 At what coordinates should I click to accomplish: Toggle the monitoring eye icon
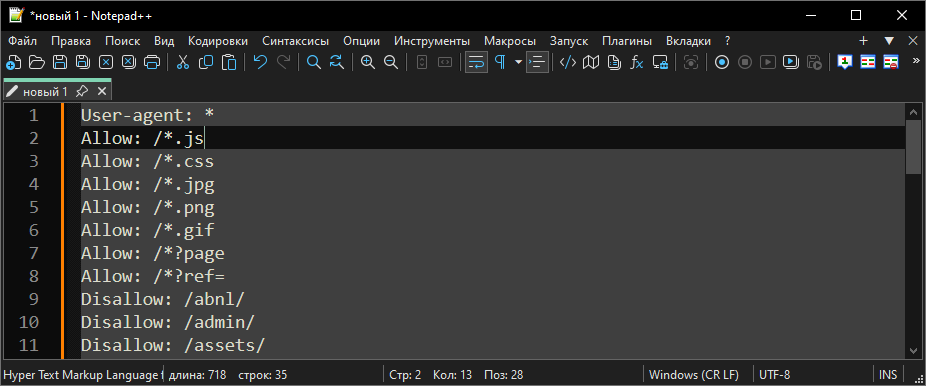pos(690,62)
